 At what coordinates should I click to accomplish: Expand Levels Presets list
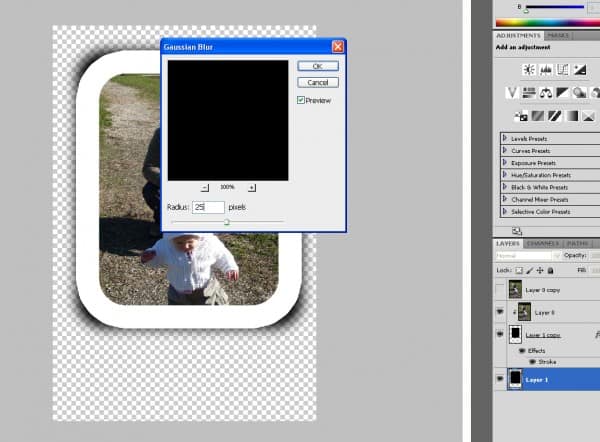tap(503, 138)
